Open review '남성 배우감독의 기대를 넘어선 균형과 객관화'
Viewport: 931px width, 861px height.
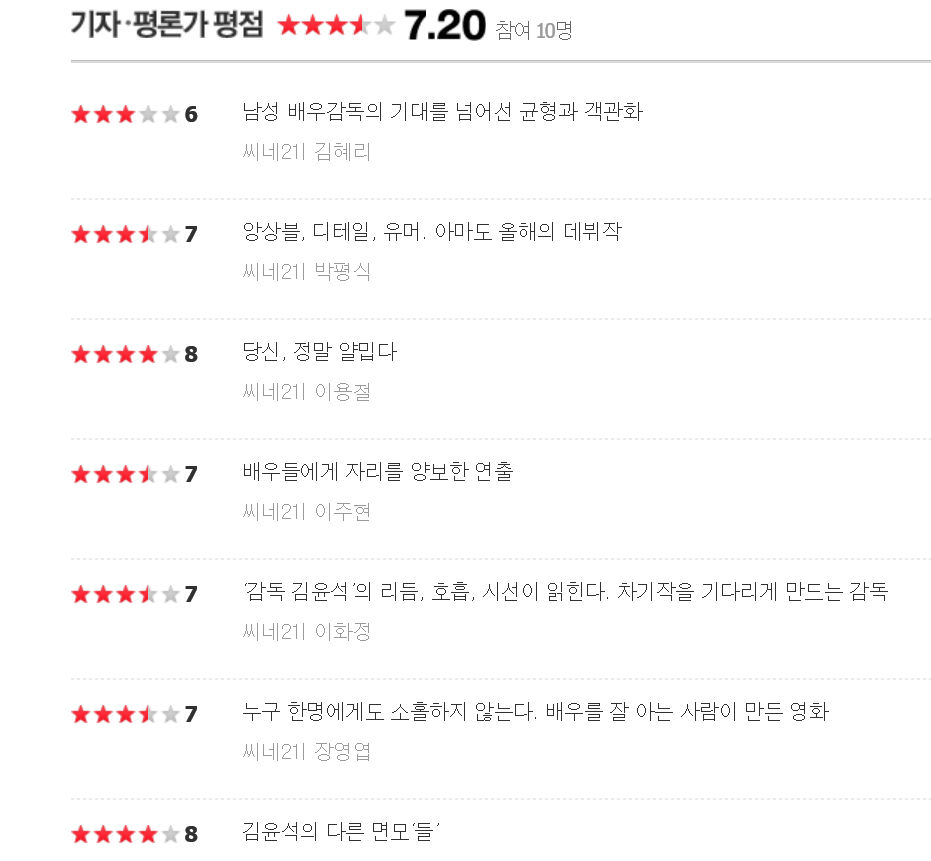pyautogui.click(x=442, y=112)
